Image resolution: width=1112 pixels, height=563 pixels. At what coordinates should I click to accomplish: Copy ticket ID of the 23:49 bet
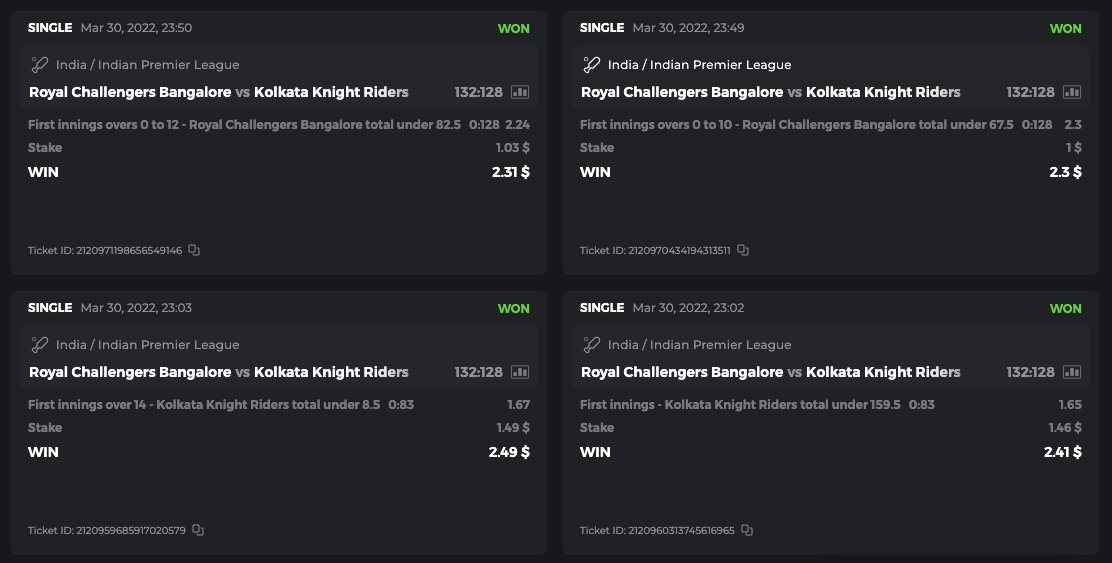(743, 250)
